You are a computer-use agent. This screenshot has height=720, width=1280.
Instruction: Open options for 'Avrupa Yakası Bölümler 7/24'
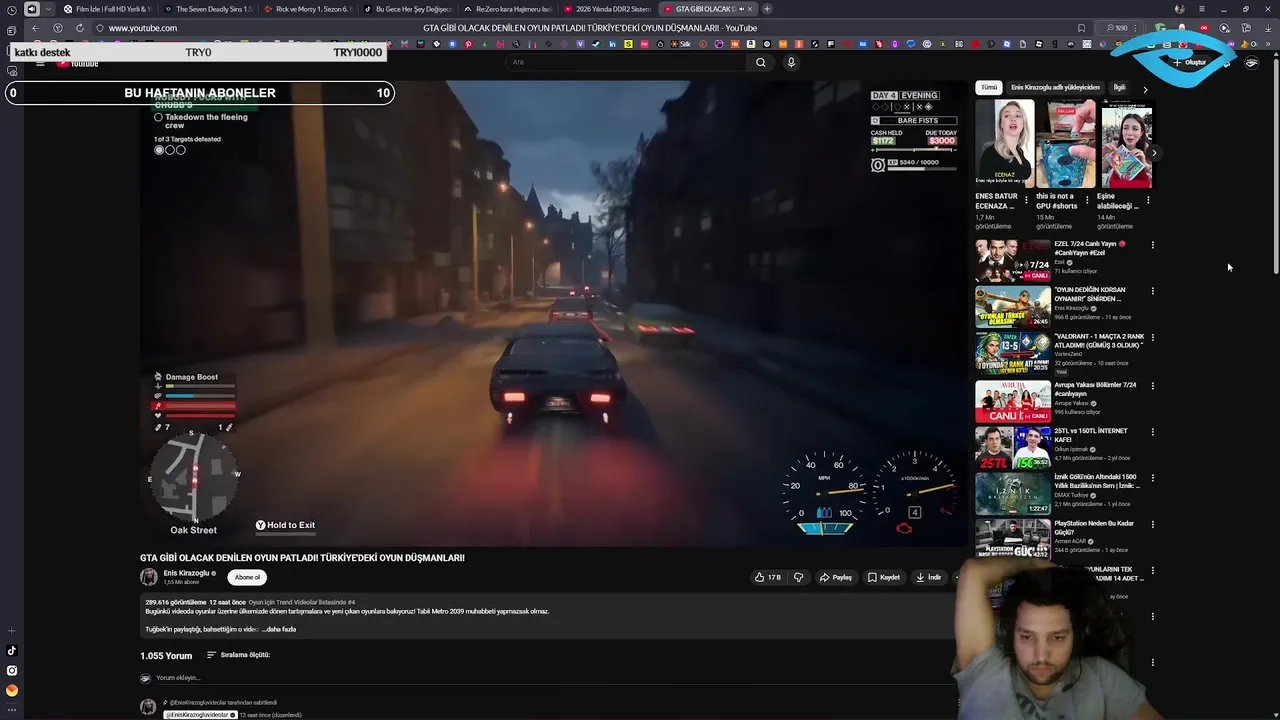(1152, 385)
